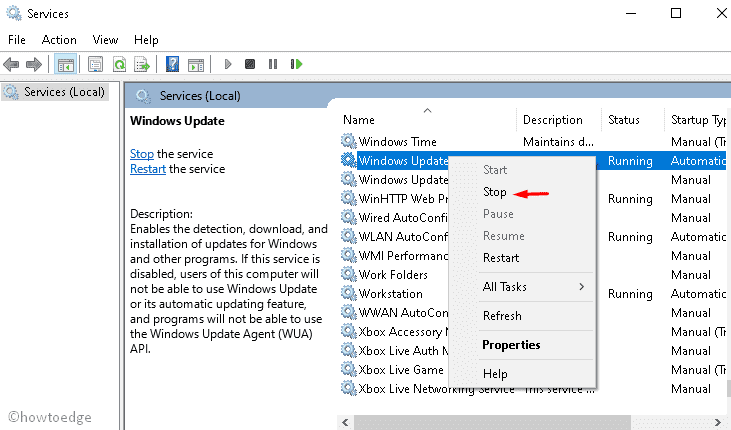Click Running status of WLAN AutoConfig
Viewport: 731px width, 430px height.
630,237
